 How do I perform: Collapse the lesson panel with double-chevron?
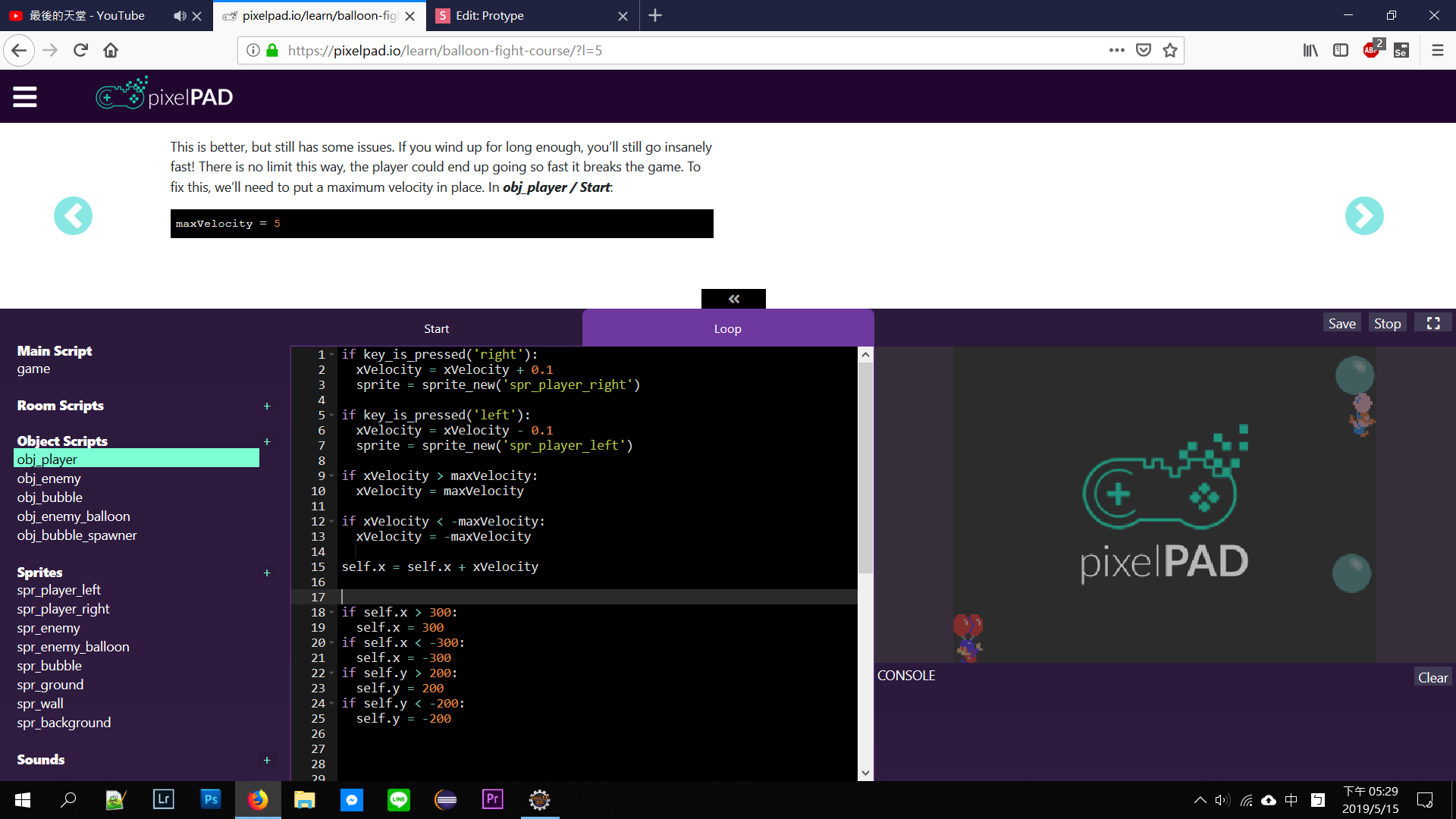point(733,299)
